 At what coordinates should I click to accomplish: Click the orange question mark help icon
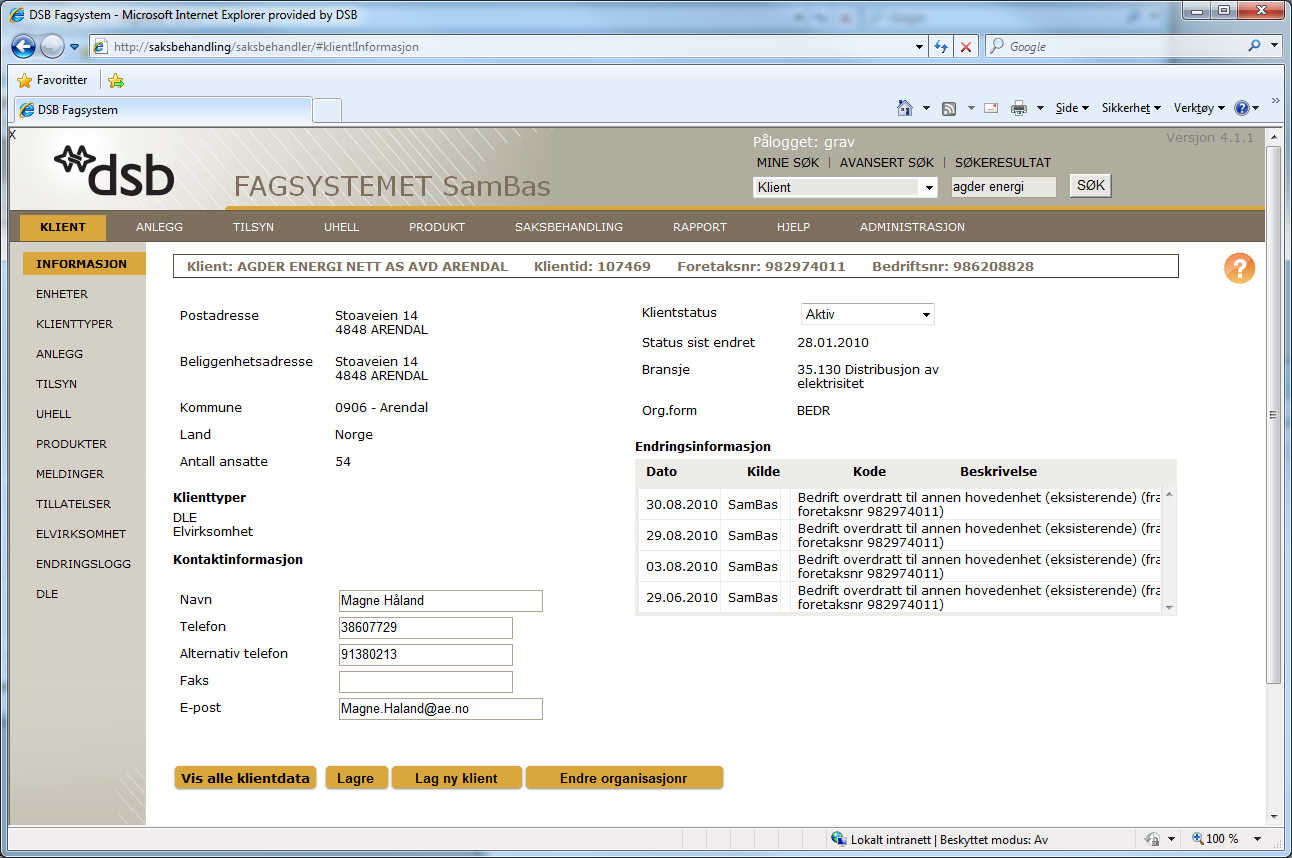point(1239,268)
